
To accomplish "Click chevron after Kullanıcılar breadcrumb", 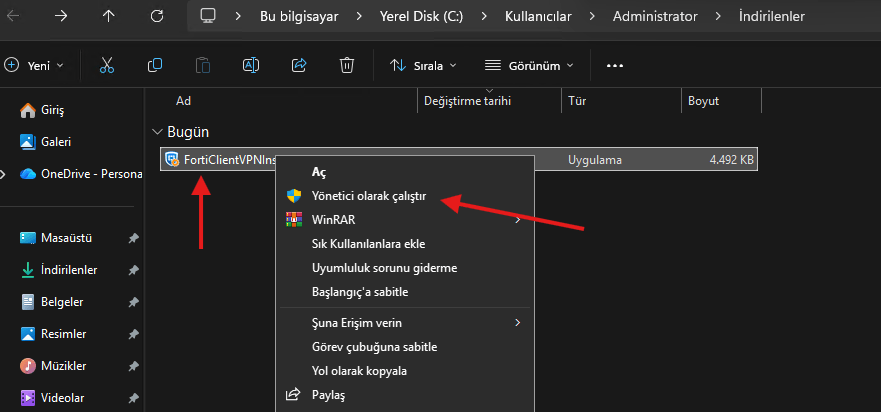I will pos(592,17).
